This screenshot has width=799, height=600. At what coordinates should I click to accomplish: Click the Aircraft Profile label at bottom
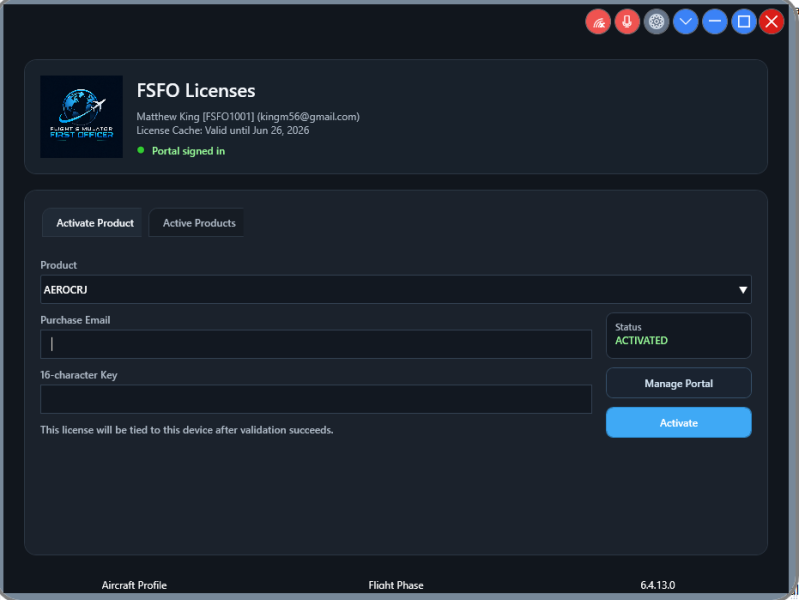(134, 585)
